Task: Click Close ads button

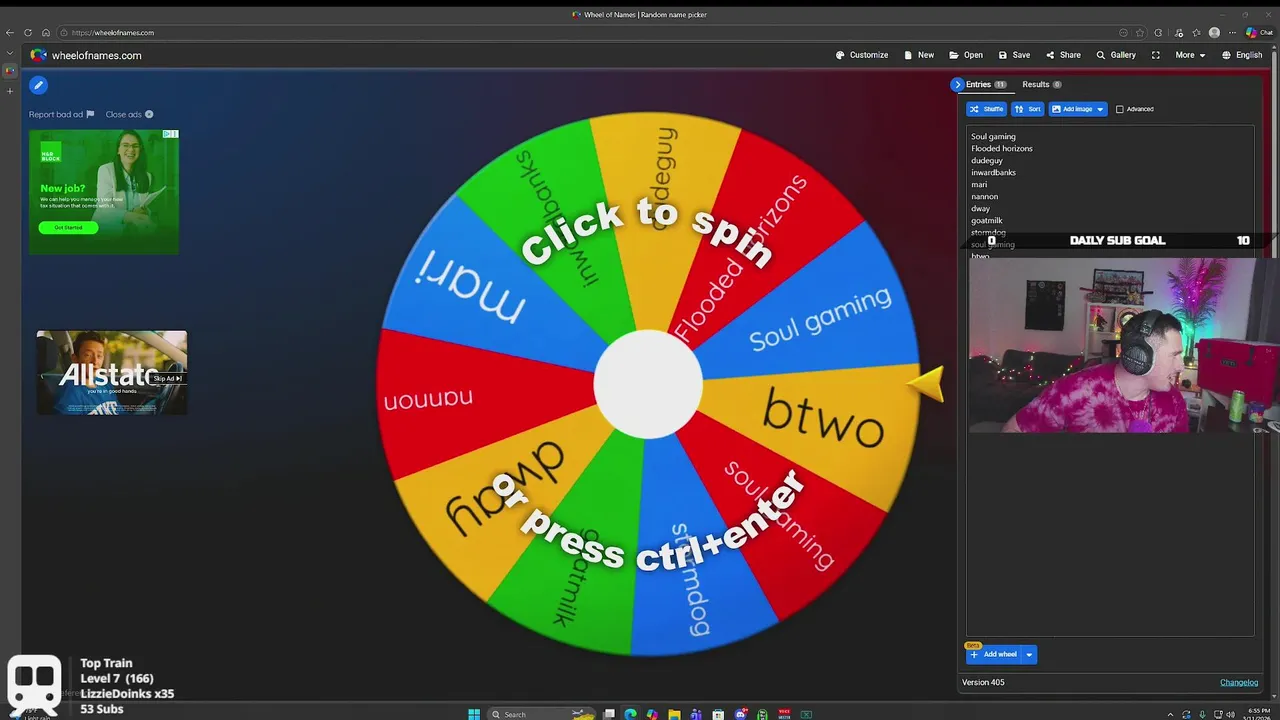Action: click(x=129, y=114)
